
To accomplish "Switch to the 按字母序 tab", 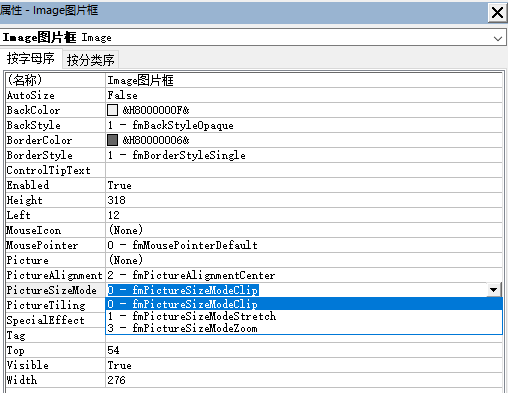I will [x=31, y=59].
